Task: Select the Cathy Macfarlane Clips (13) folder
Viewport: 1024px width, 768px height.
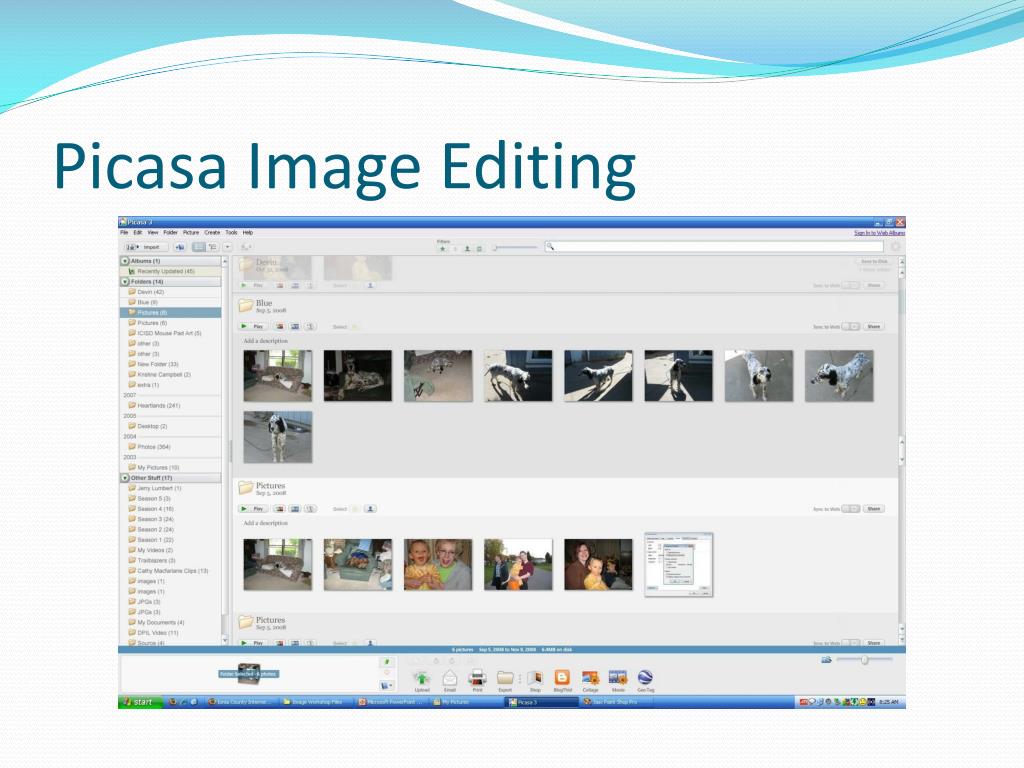Action: pos(172,571)
